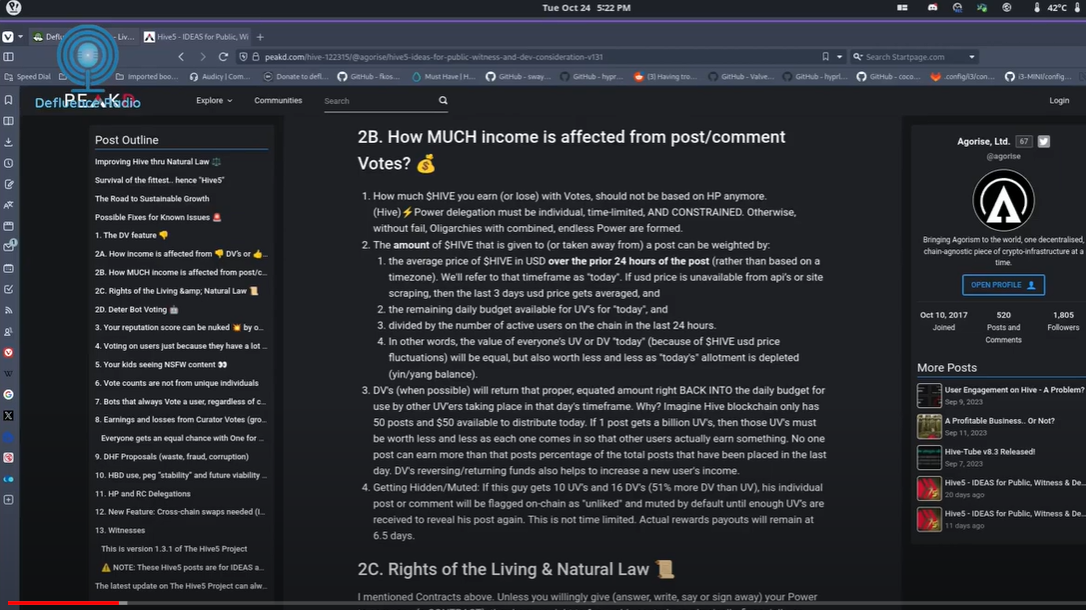Viewport: 1086px width, 610px height.
Task: Open the Translate side panel
Action: (8, 205)
